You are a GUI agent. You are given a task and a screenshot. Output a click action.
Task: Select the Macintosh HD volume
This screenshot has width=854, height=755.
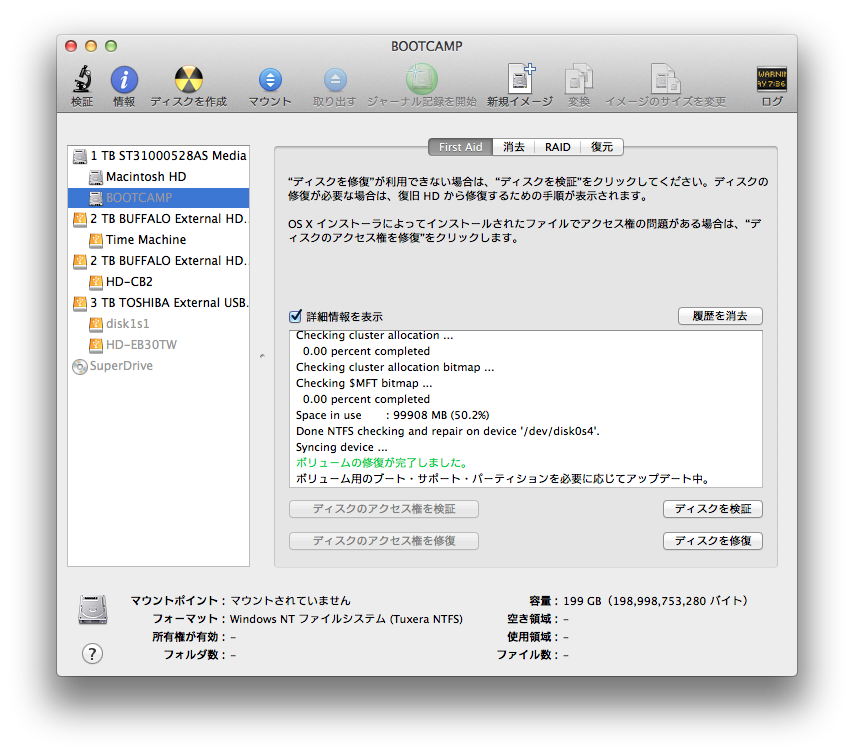pyautogui.click(x=158, y=177)
